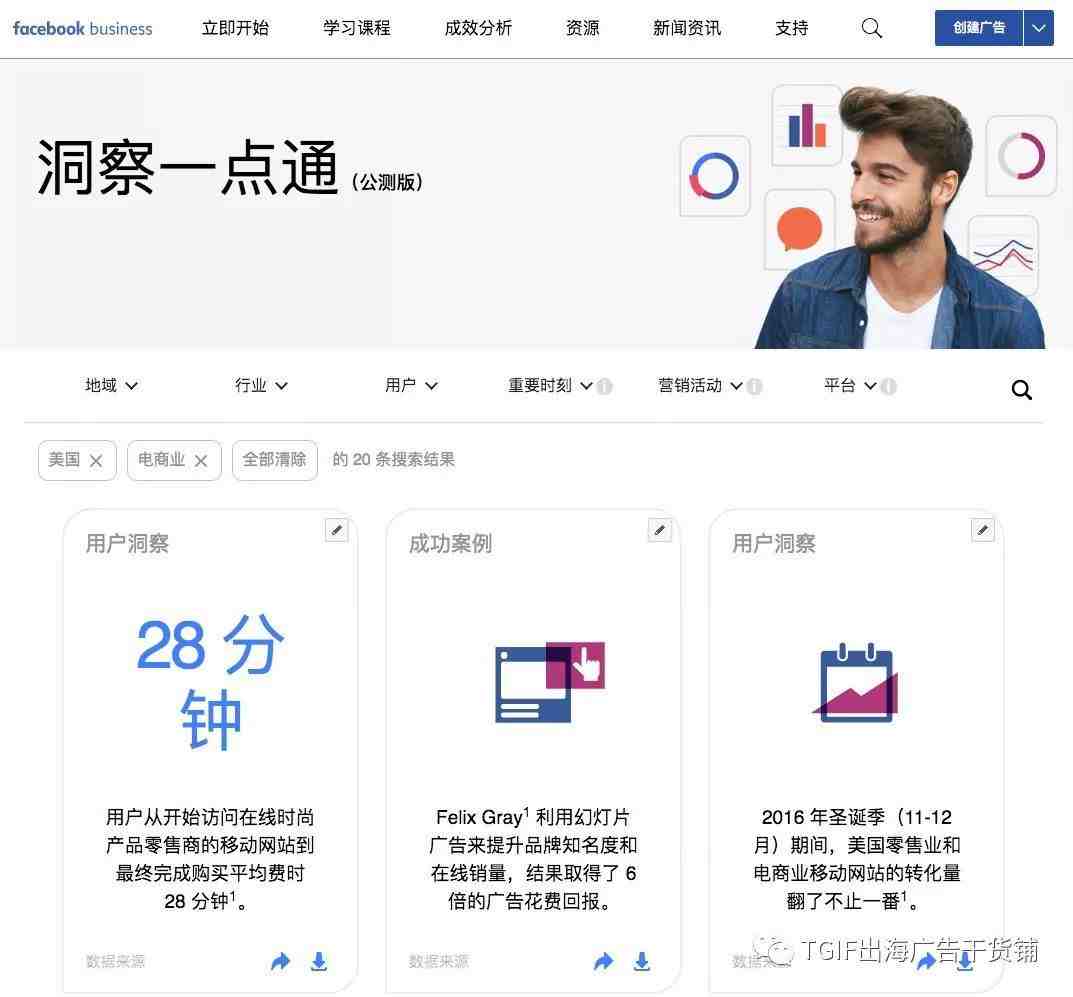This screenshot has height=997, width=1073.
Task: Expand the 用户 filter dropdown
Action: (x=411, y=385)
